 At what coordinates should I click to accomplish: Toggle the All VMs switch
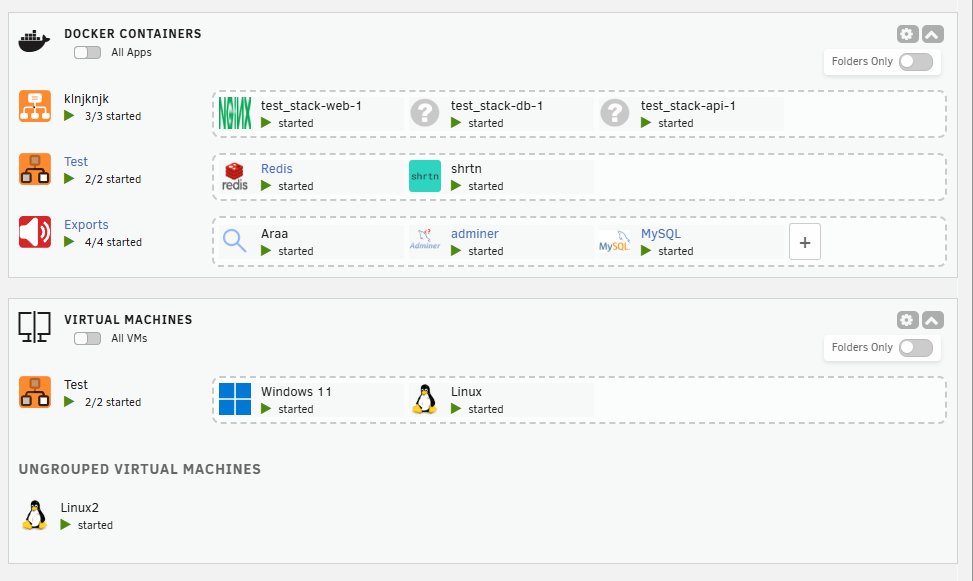point(87,338)
